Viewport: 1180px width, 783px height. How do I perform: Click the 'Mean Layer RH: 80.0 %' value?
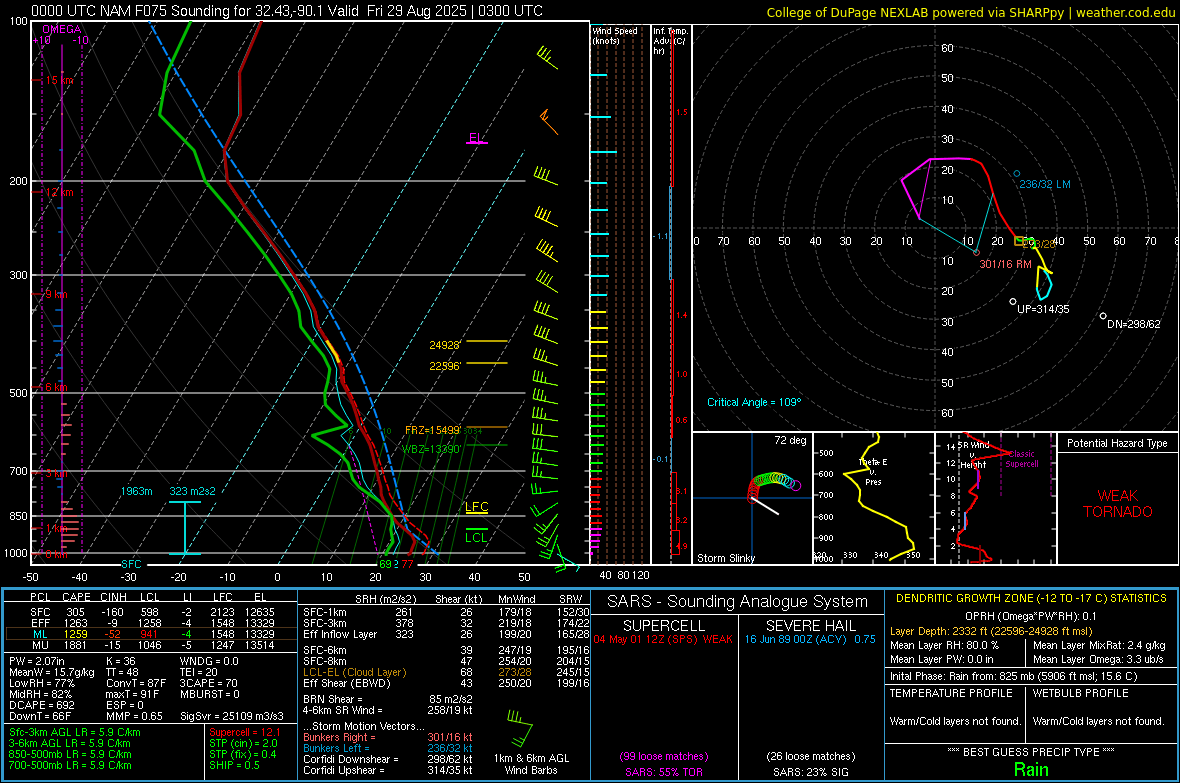[x=944, y=645]
